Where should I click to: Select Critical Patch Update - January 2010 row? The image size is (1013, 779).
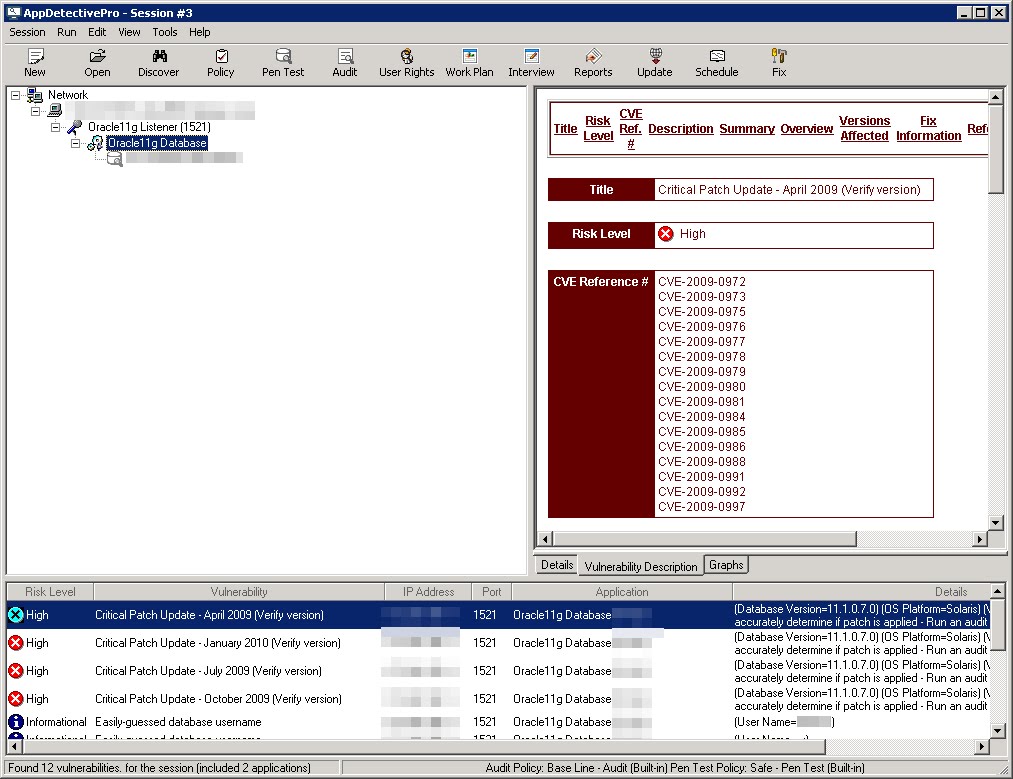click(498, 643)
